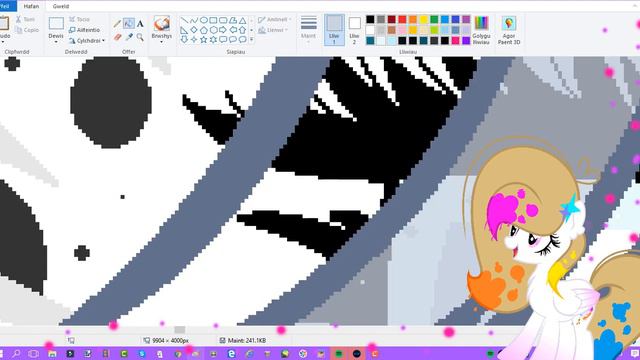Select the Pencil tool
Screen dimensions: 640x360
[117, 24]
